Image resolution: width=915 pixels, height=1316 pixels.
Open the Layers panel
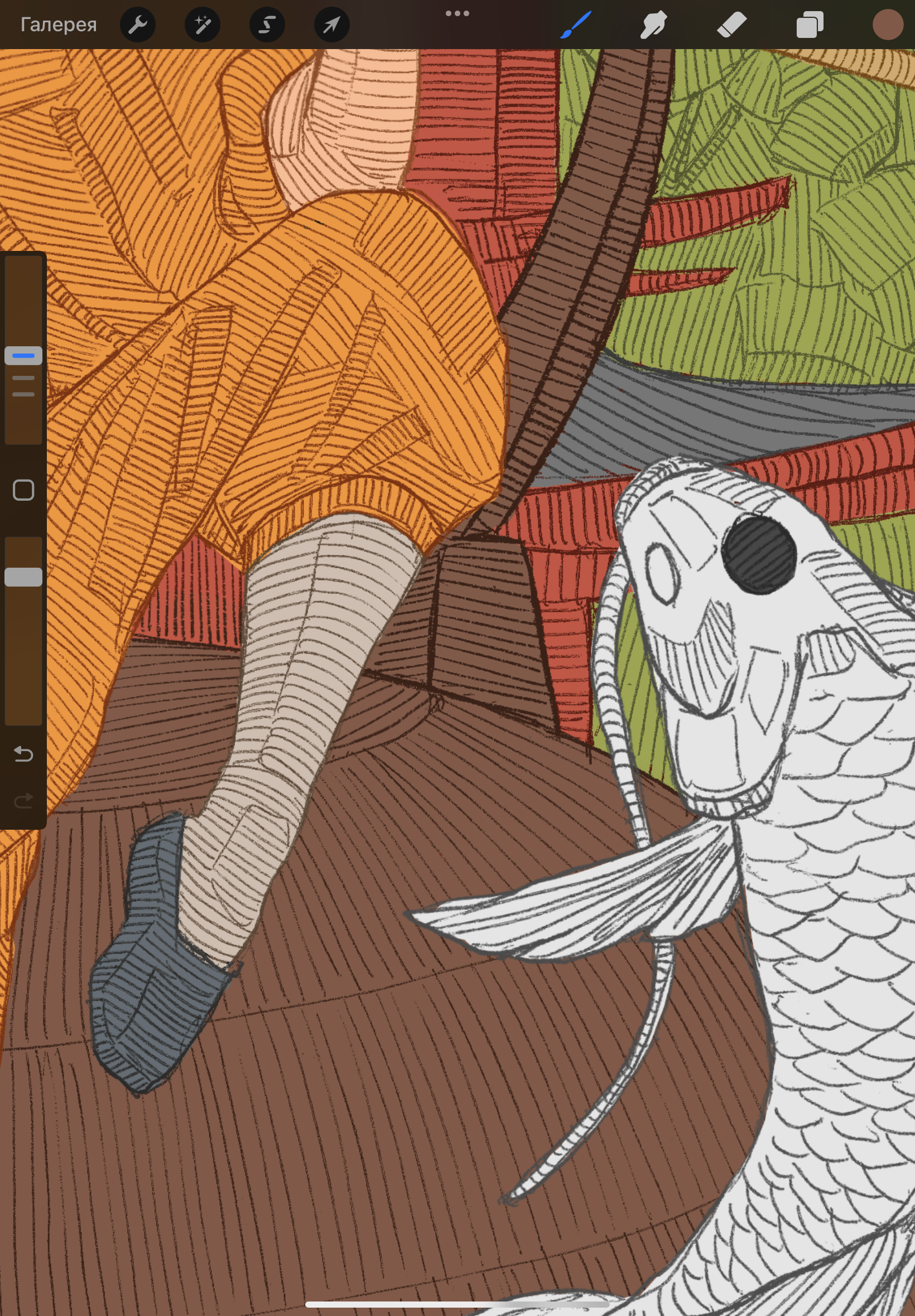(x=810, y=25)
